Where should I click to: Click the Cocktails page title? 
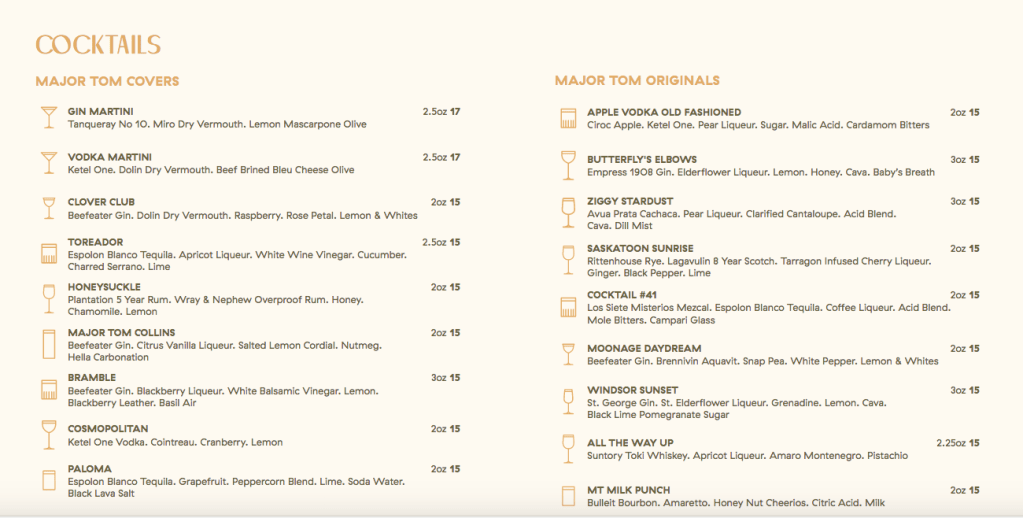[98, 45]
